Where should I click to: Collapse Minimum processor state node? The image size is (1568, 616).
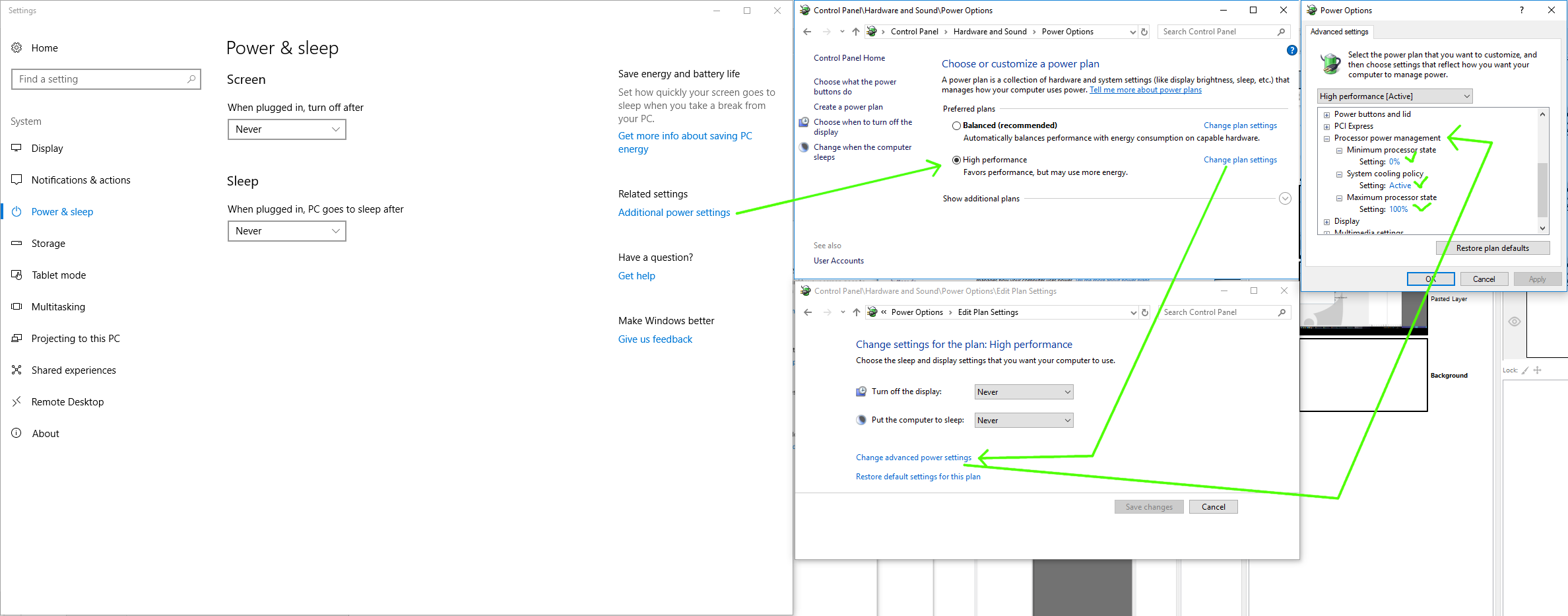tap(1339, 151)
